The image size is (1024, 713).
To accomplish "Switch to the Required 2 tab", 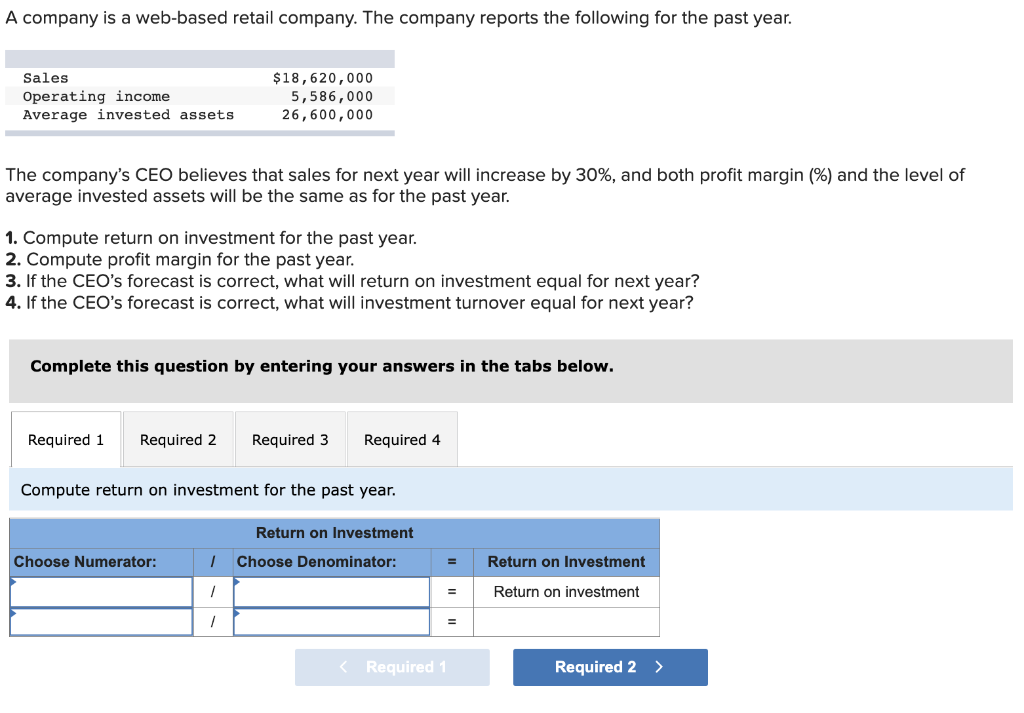I will (177, 439).
